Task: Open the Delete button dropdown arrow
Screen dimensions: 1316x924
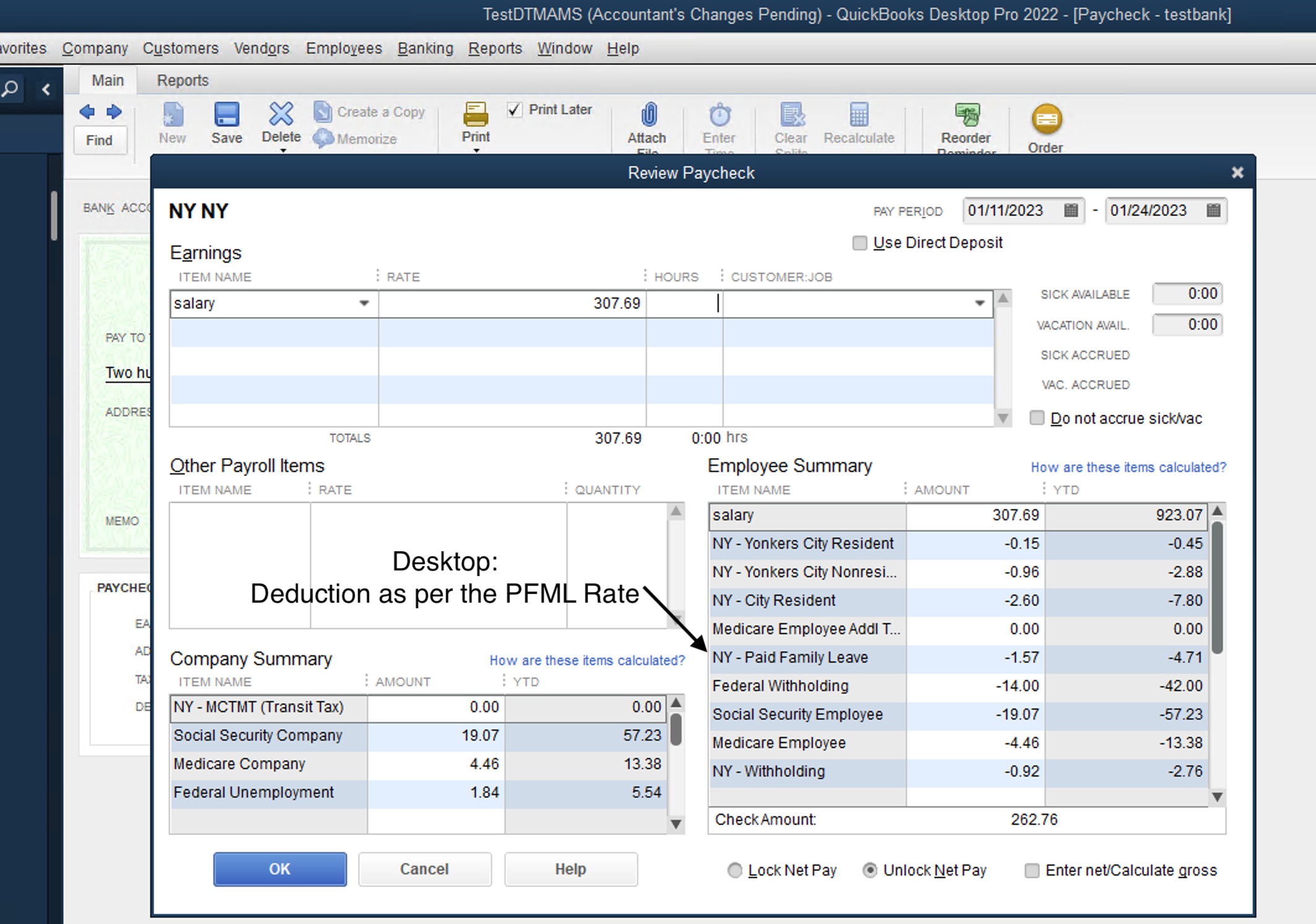Action: point(283,150)
